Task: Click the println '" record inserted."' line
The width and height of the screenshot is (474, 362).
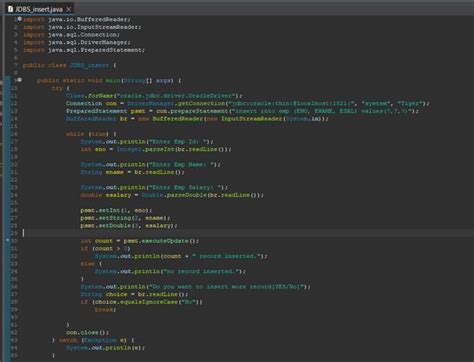Action: (x=181, y=256)
